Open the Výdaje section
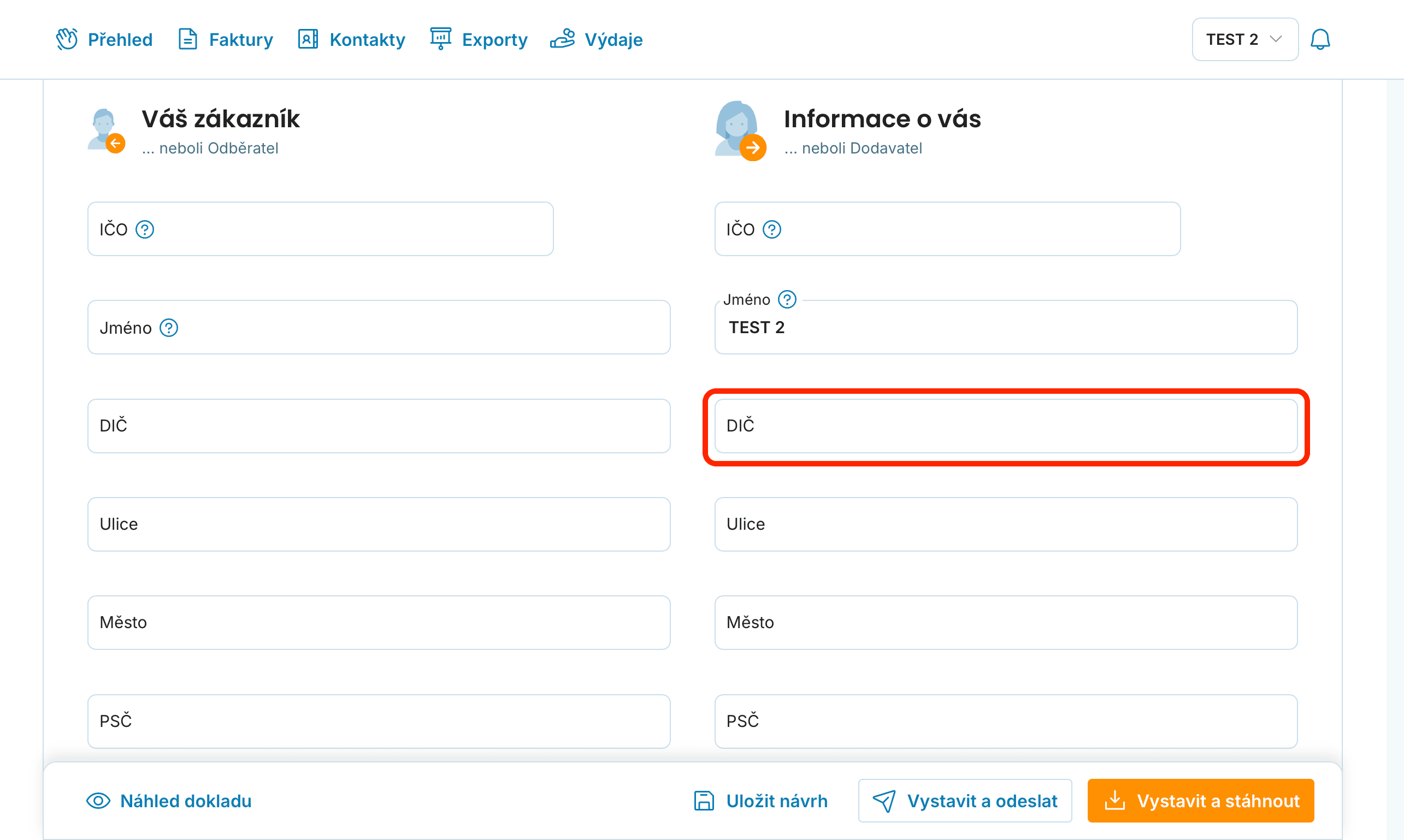Image resolution: width=1404 pixels, height=840 pixels. click(596, 39)
